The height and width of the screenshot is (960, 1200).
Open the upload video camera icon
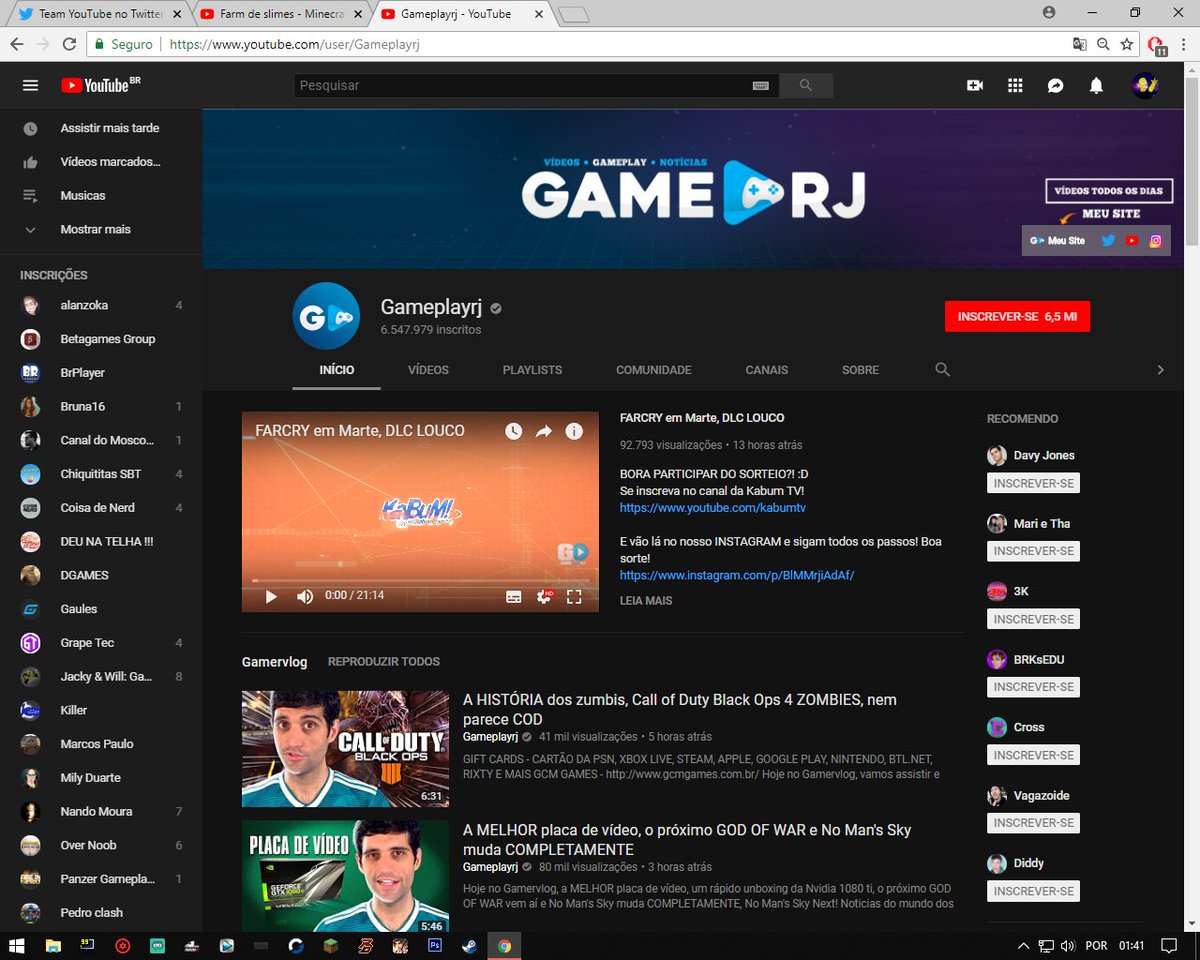click(x=975, y=86)
